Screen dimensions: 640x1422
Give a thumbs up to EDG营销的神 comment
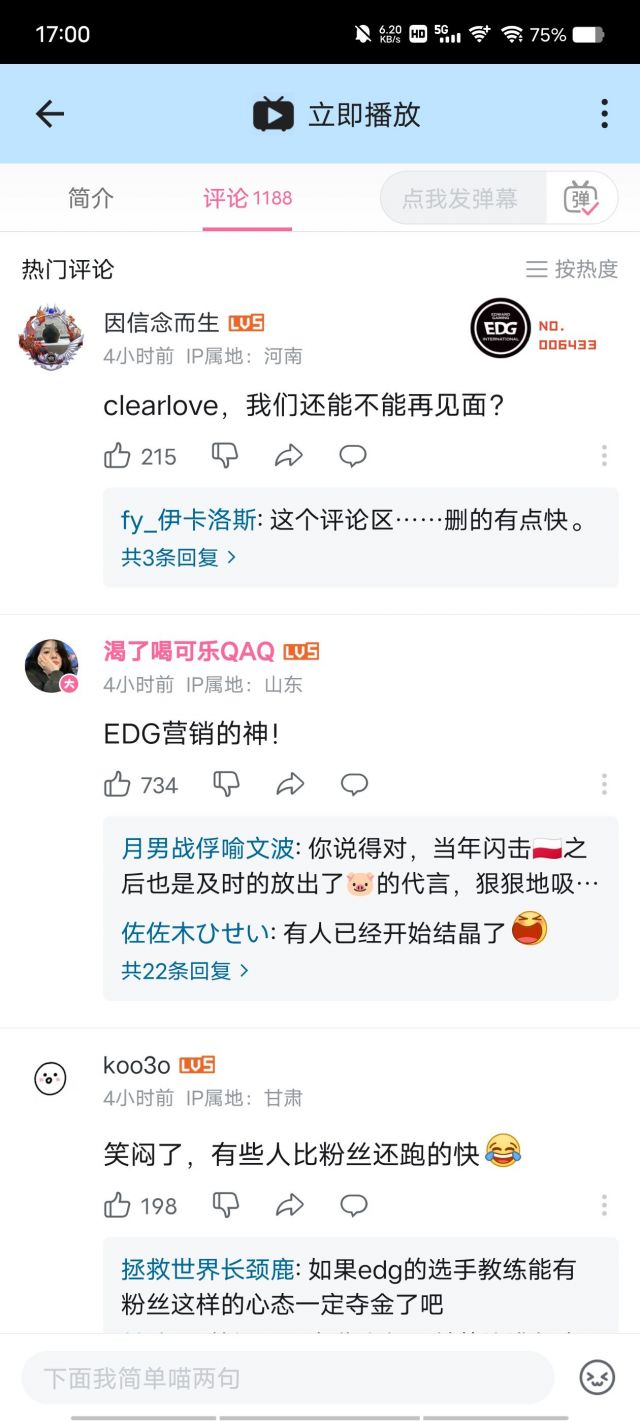click(118, 785)
